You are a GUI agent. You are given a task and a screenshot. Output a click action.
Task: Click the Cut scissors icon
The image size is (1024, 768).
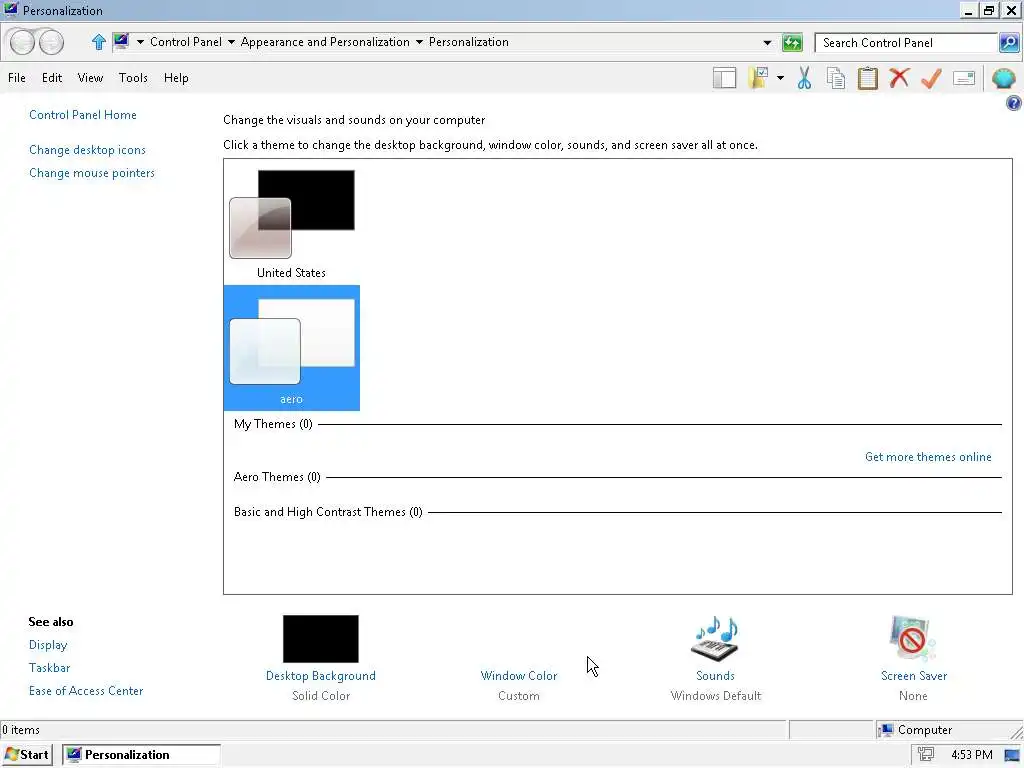(804, 78)
